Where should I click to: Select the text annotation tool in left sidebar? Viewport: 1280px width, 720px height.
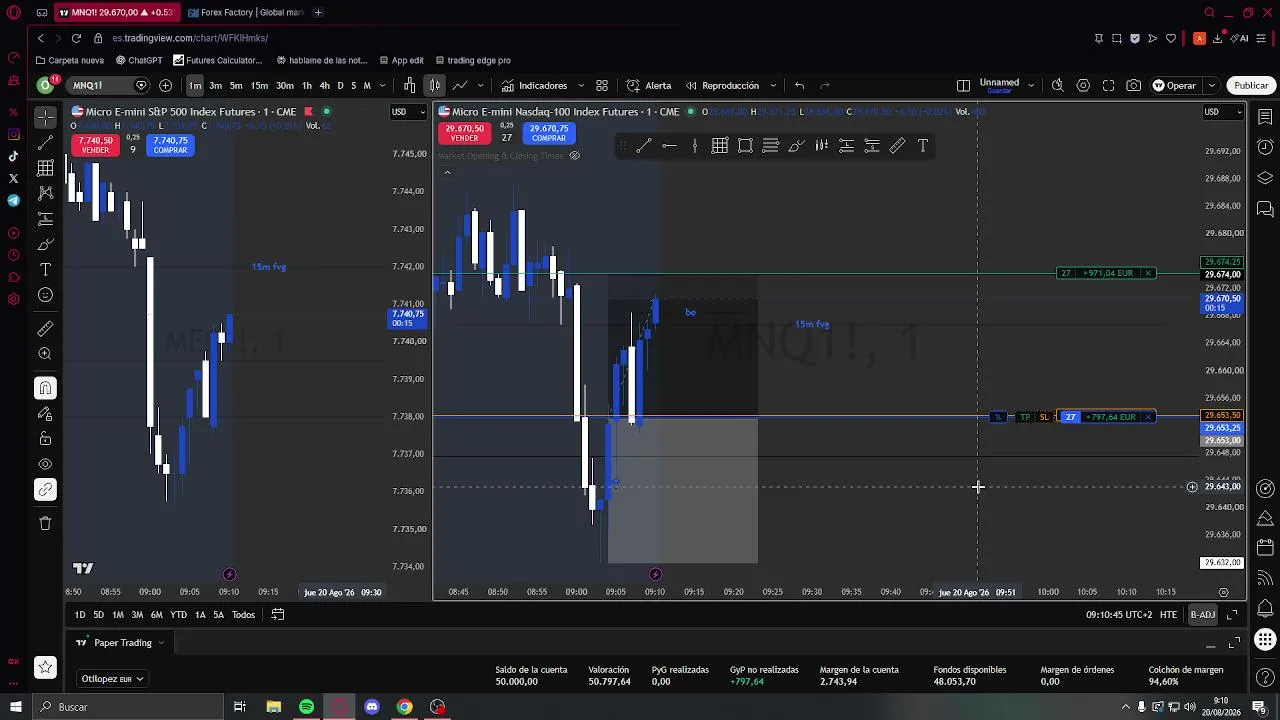click(x=45, y=270)
